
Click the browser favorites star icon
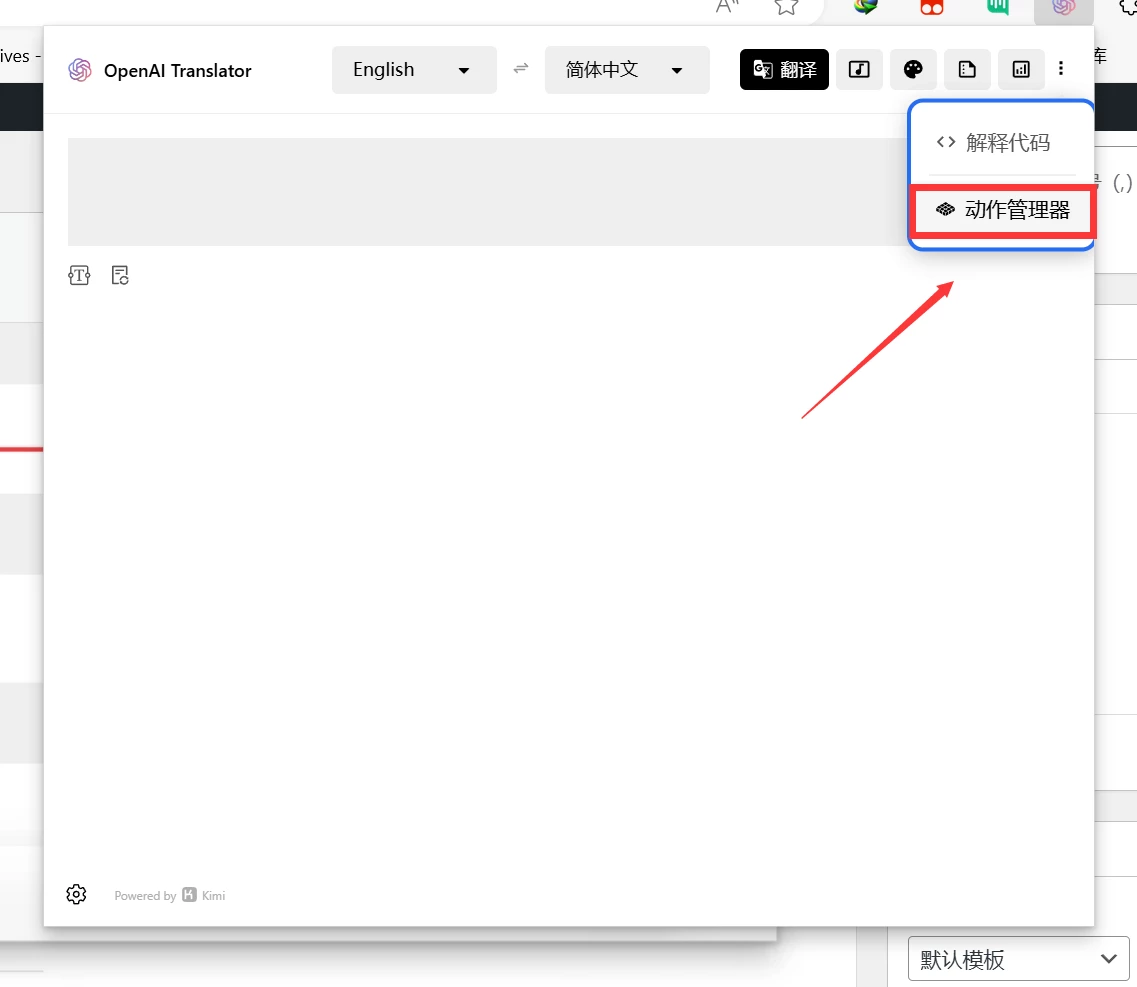coord(786,6)
